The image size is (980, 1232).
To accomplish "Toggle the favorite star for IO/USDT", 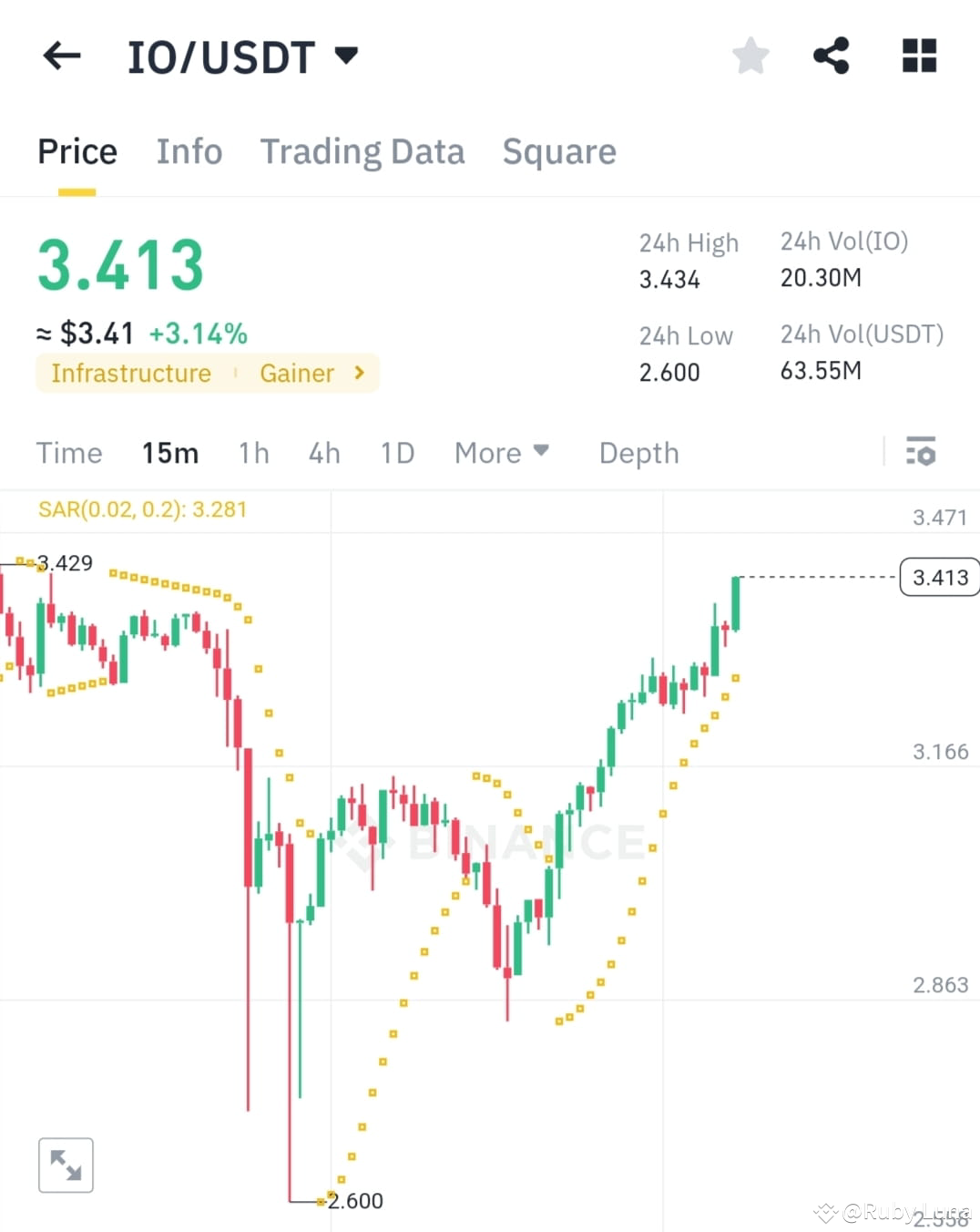I will [x=750, y=55].
